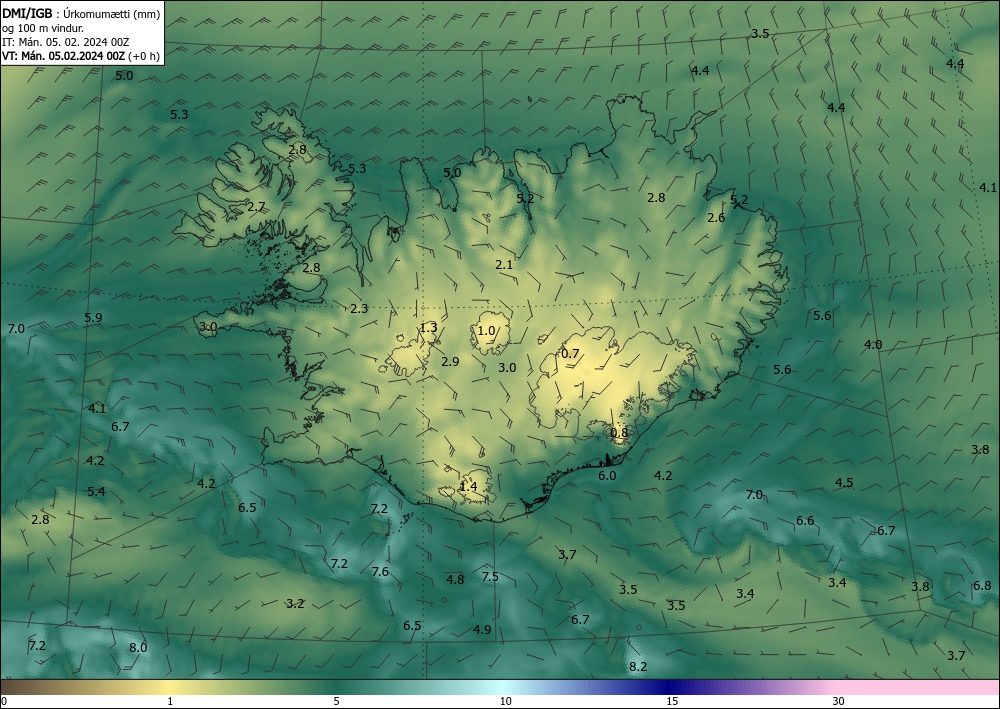This screenshot has height=709, width=1000.
Task: Click the 'og 100 m vindur.' legend line
Action: point(43,28)
